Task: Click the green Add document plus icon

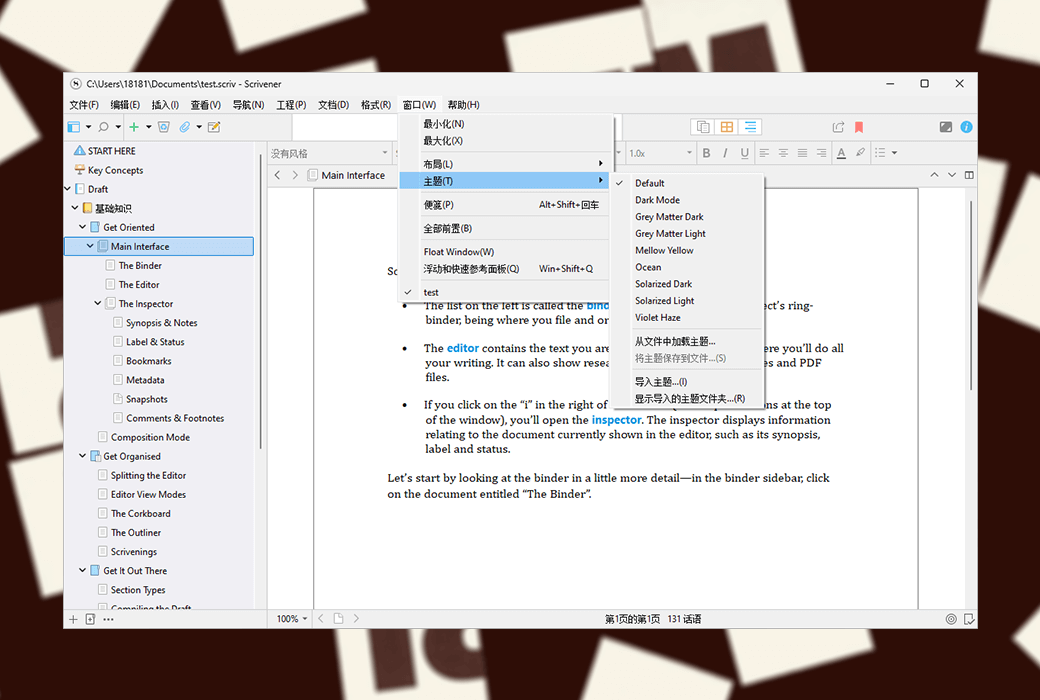Action: coord(134,127)
